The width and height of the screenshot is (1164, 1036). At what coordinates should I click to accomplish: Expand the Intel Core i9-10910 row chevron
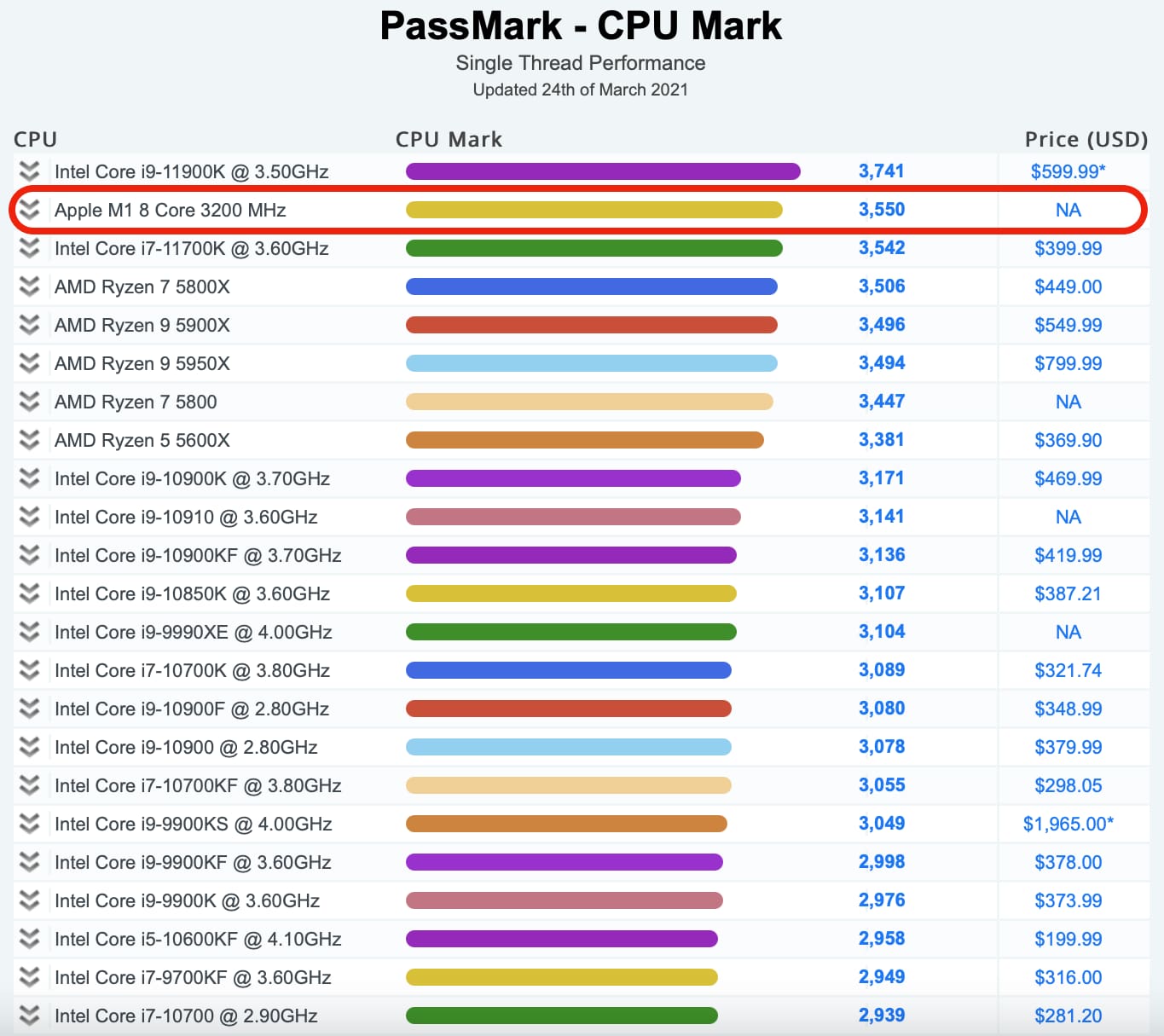(x=30, y=517)
